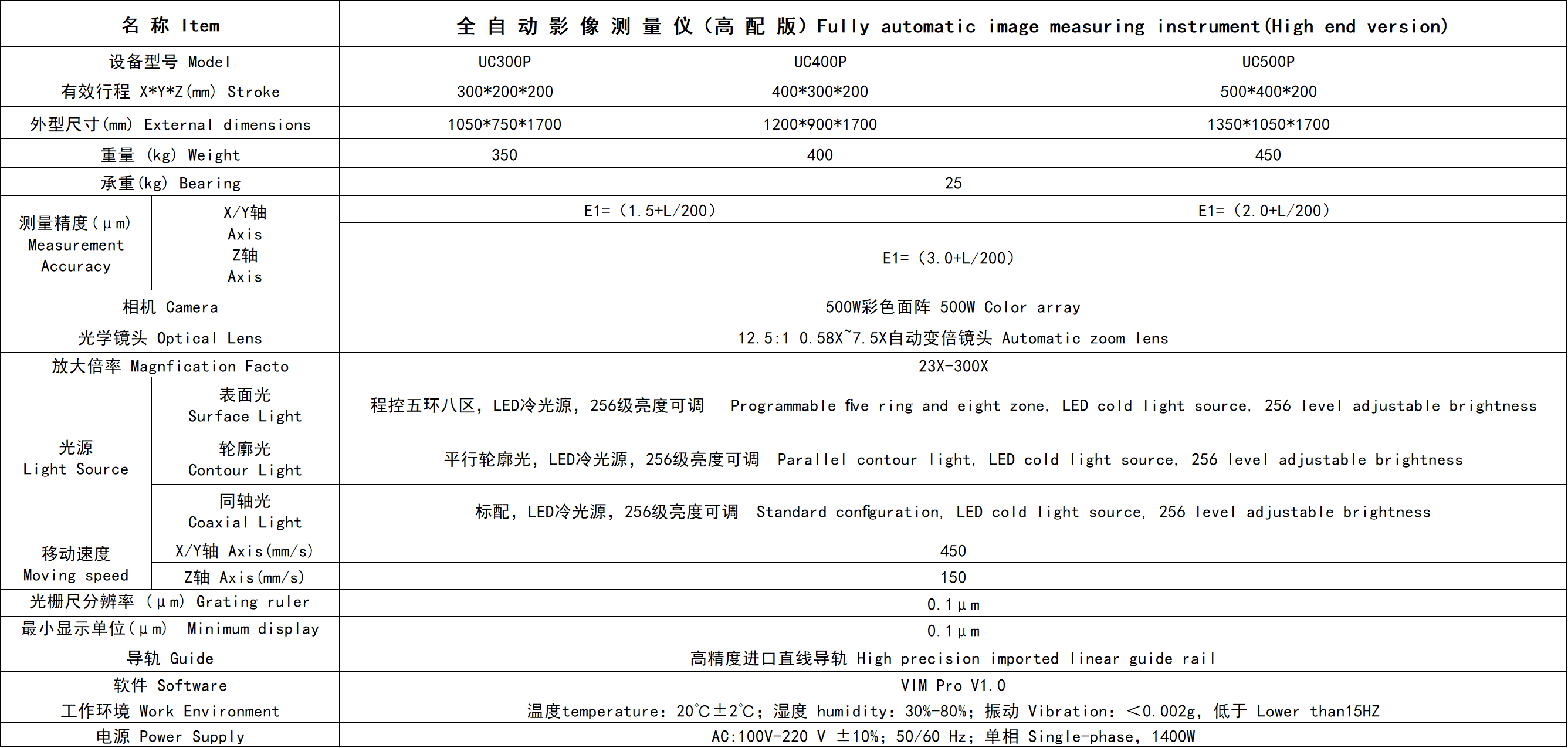Select the '有效行程 X*Y*Z(mm) Stroke' label

pos(171,92)
